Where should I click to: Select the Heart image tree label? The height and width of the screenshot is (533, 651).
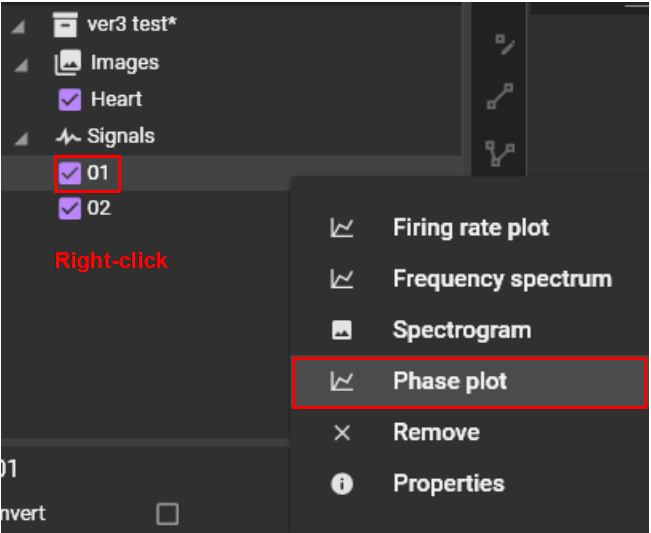(116, 99)
